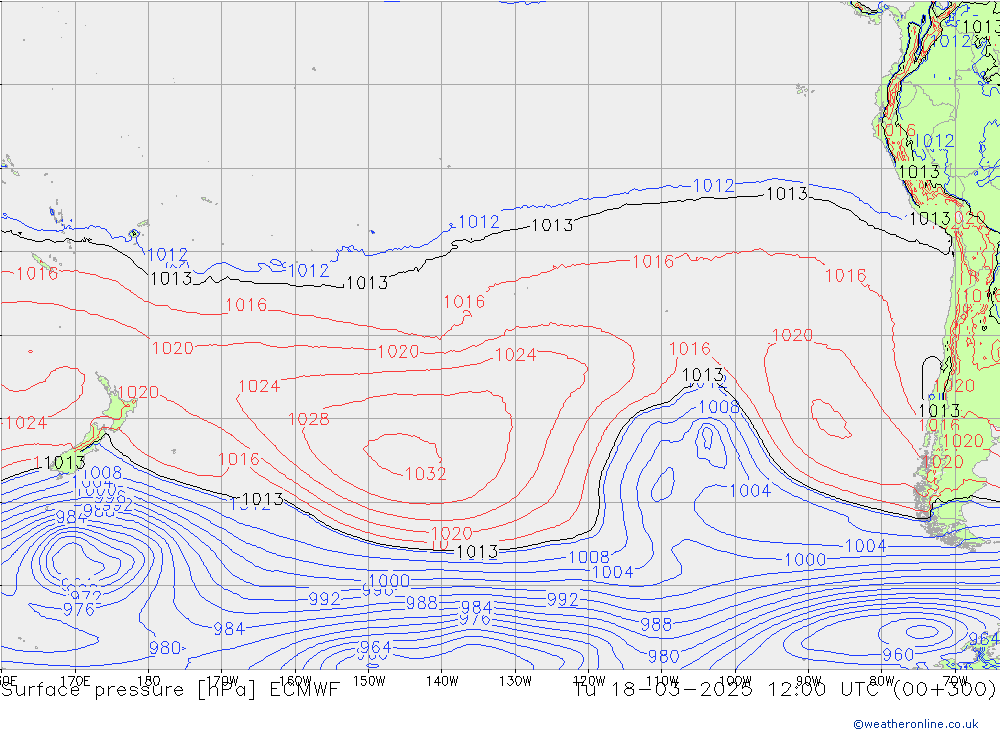Click the 960 low-pressure label near 80W

click(x=898, y=655)
